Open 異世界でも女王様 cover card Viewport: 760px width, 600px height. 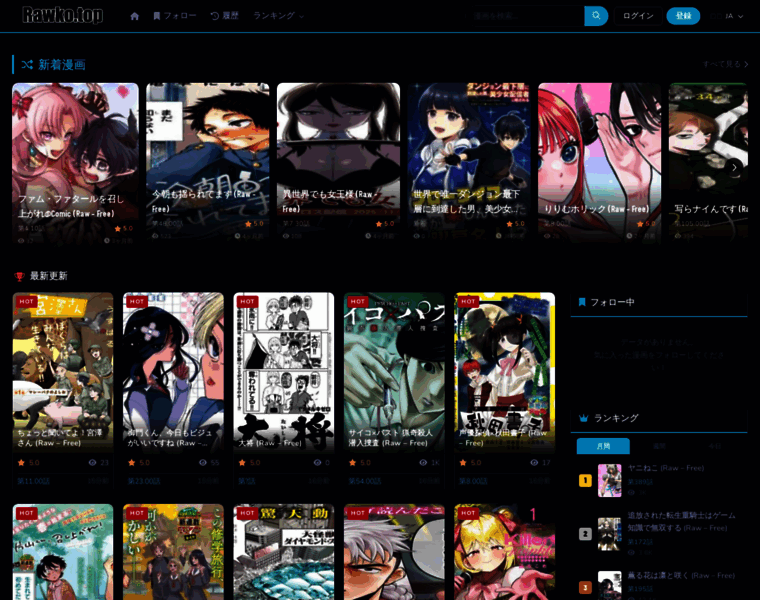point(338,163)
